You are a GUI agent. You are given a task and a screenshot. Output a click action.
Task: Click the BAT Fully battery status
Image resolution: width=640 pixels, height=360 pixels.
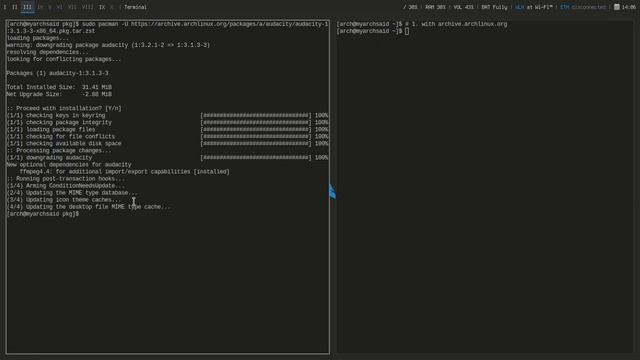[x=494, y=7]
